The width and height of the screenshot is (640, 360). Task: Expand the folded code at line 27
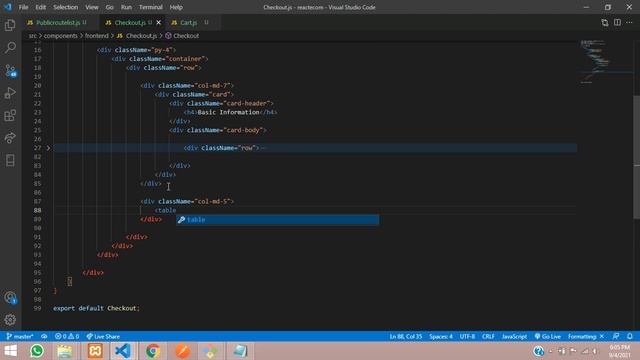(48, 148)
